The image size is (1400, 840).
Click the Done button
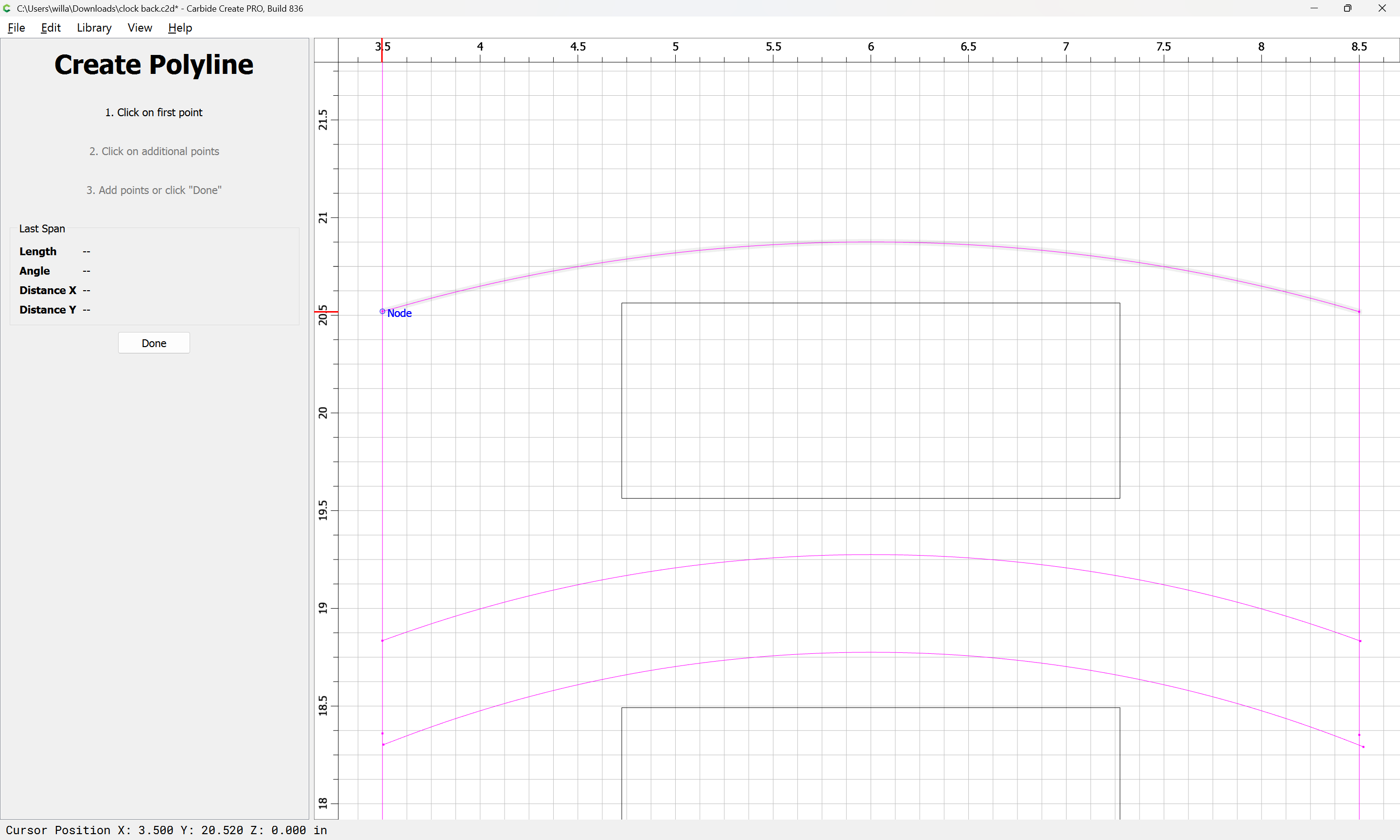coord(154,343)
